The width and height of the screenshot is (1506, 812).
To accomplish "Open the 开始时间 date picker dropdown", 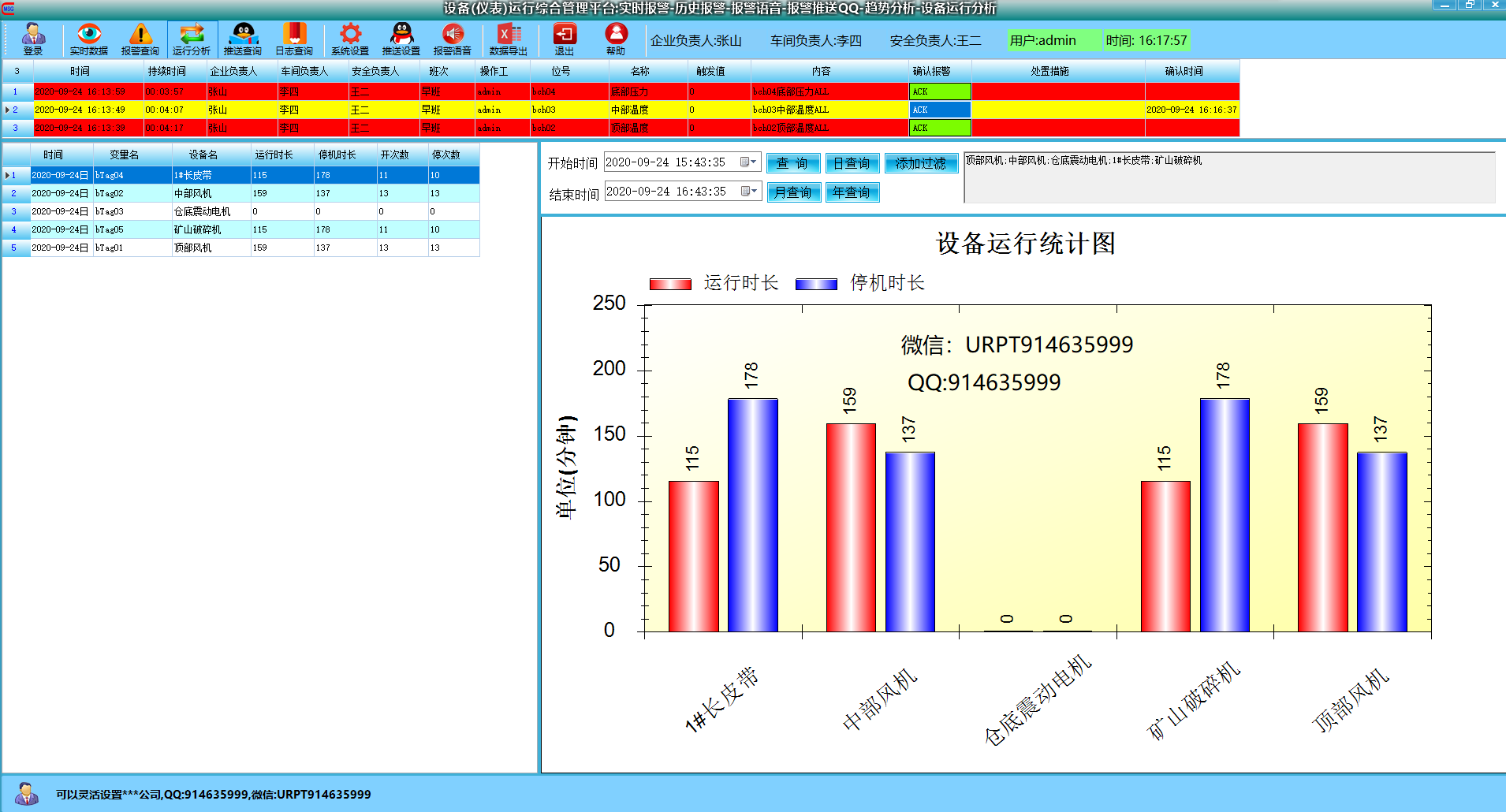I will pyautogui.click(x=748, y=162).
